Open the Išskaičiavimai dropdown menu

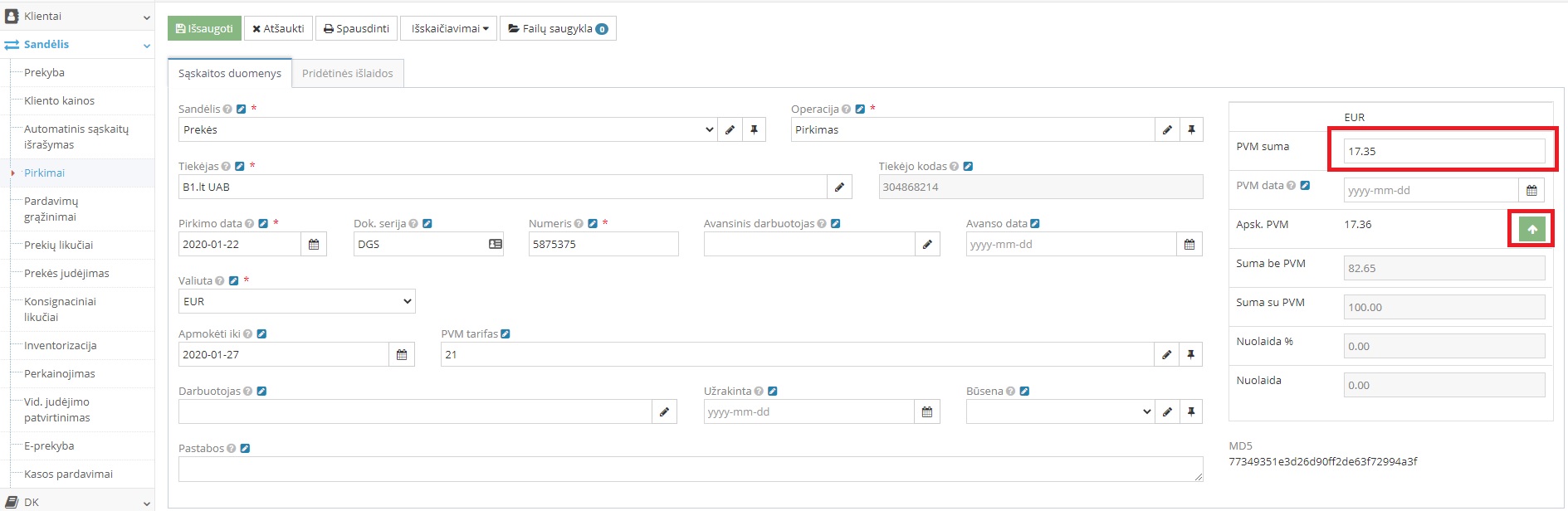point(449,29)
